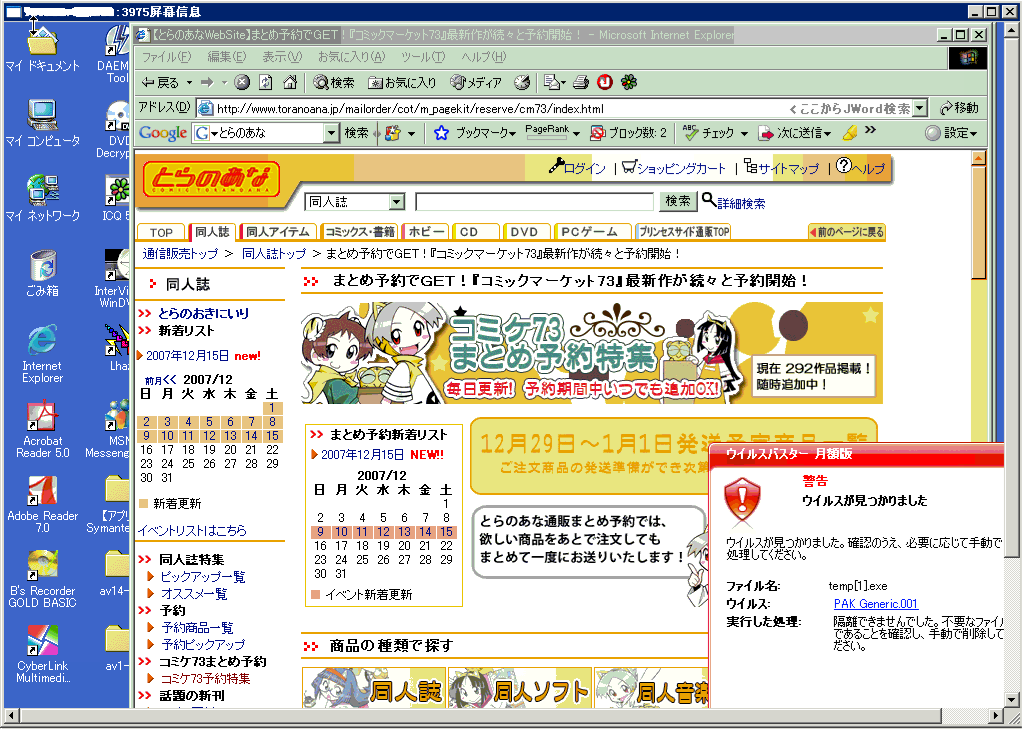Click the IE Forward arrow button
The width and height of the screenshot is (1022, 729).
[x=207, y=83]
